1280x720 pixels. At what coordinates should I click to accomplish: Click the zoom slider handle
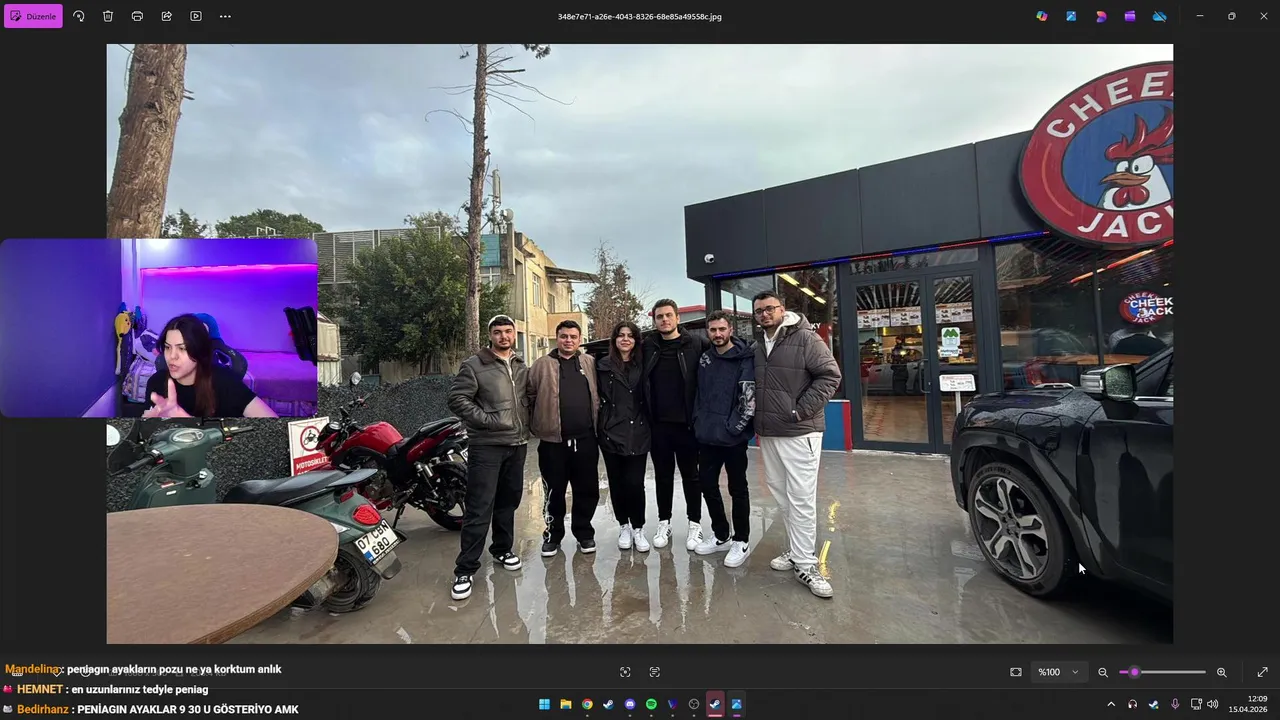click(1134, 672)
